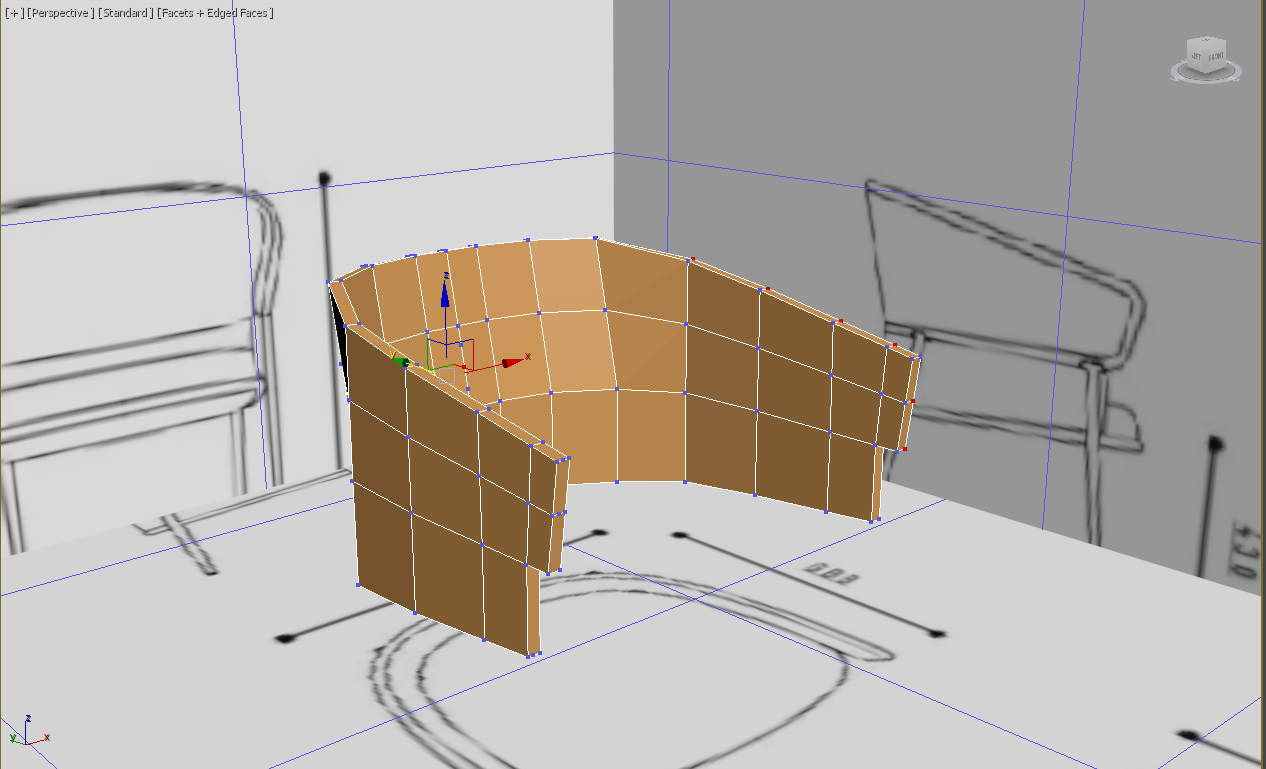The image size is (1266, 769).
Task: Click the green Y axis arrow of gizmo
Action: click(400, 361)
